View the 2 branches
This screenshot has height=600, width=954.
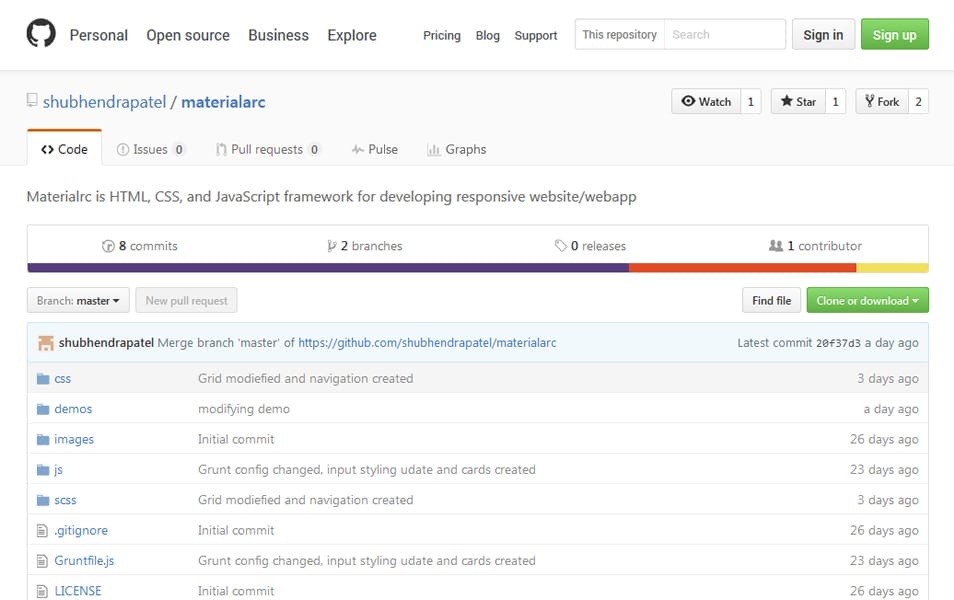[364, 246]
